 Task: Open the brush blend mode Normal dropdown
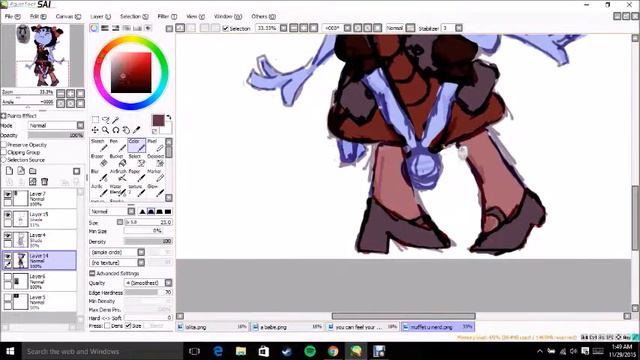pos(112,211)
